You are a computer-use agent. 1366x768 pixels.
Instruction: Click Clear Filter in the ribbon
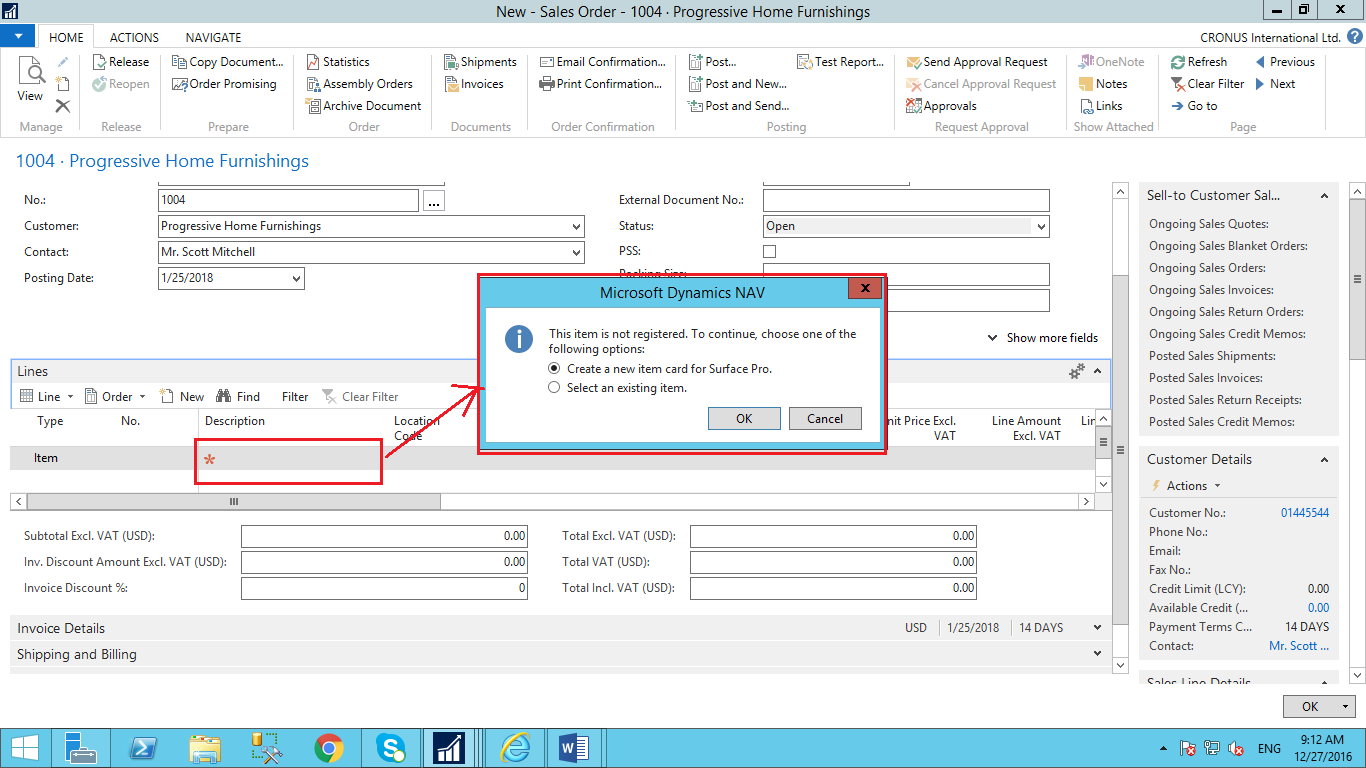pyautogui.click(x=1207, y=84)
